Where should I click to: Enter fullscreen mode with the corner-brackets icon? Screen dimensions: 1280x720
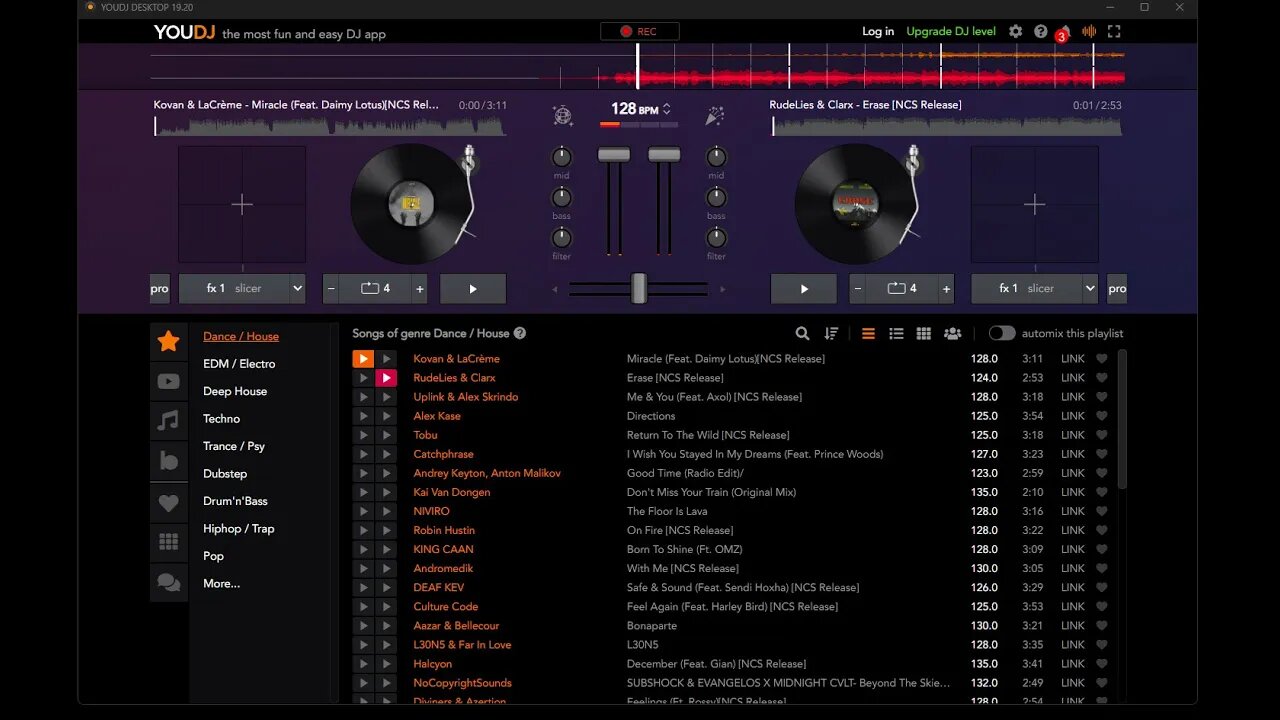[x=1114, y=32]
